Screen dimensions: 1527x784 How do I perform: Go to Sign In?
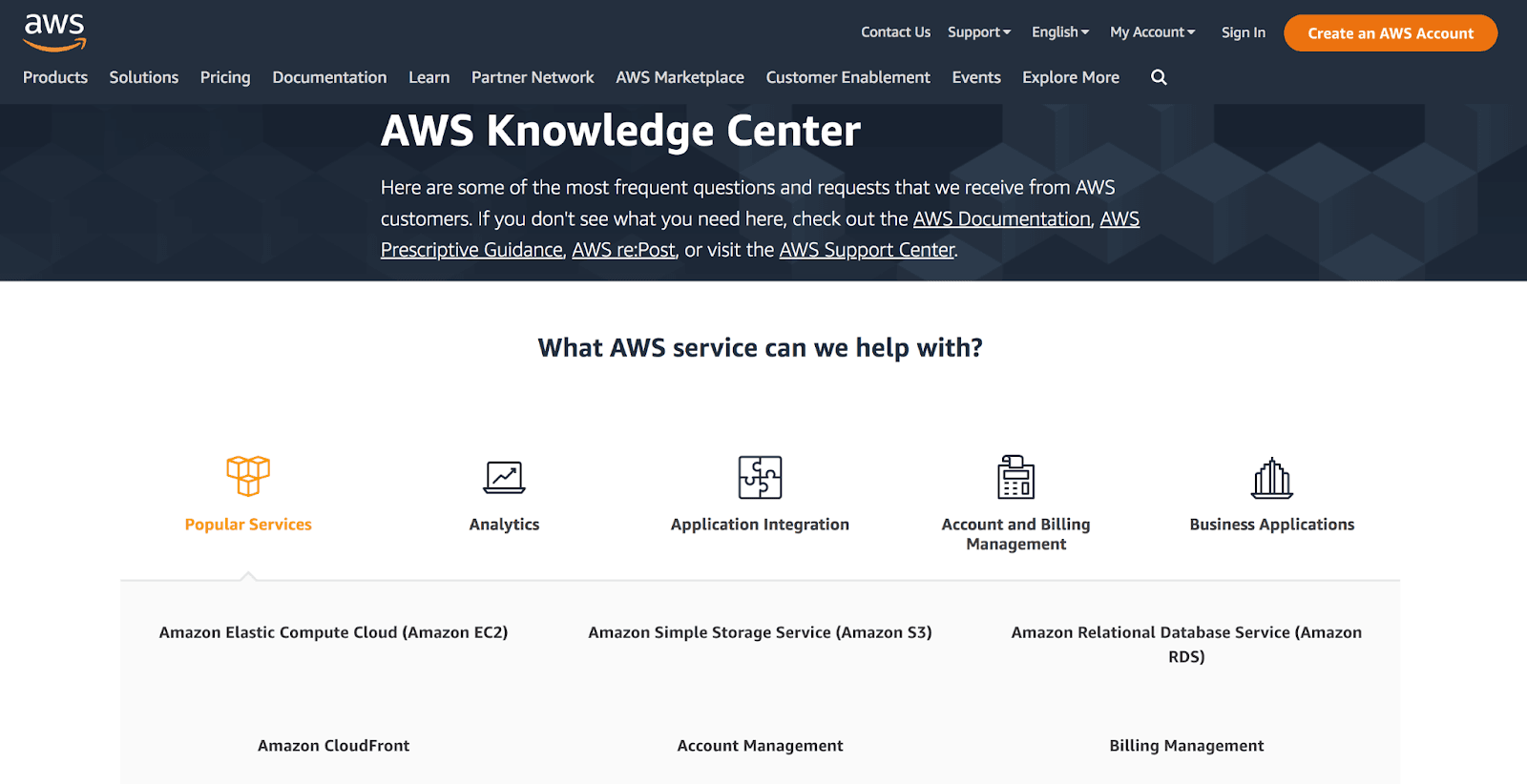click(x=1243, y=32)
